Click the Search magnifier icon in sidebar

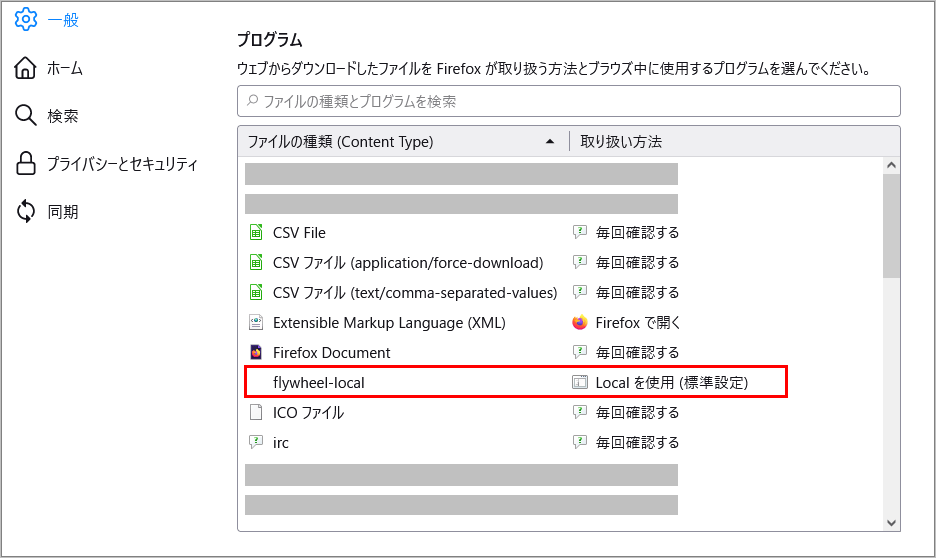pos(26,116)
